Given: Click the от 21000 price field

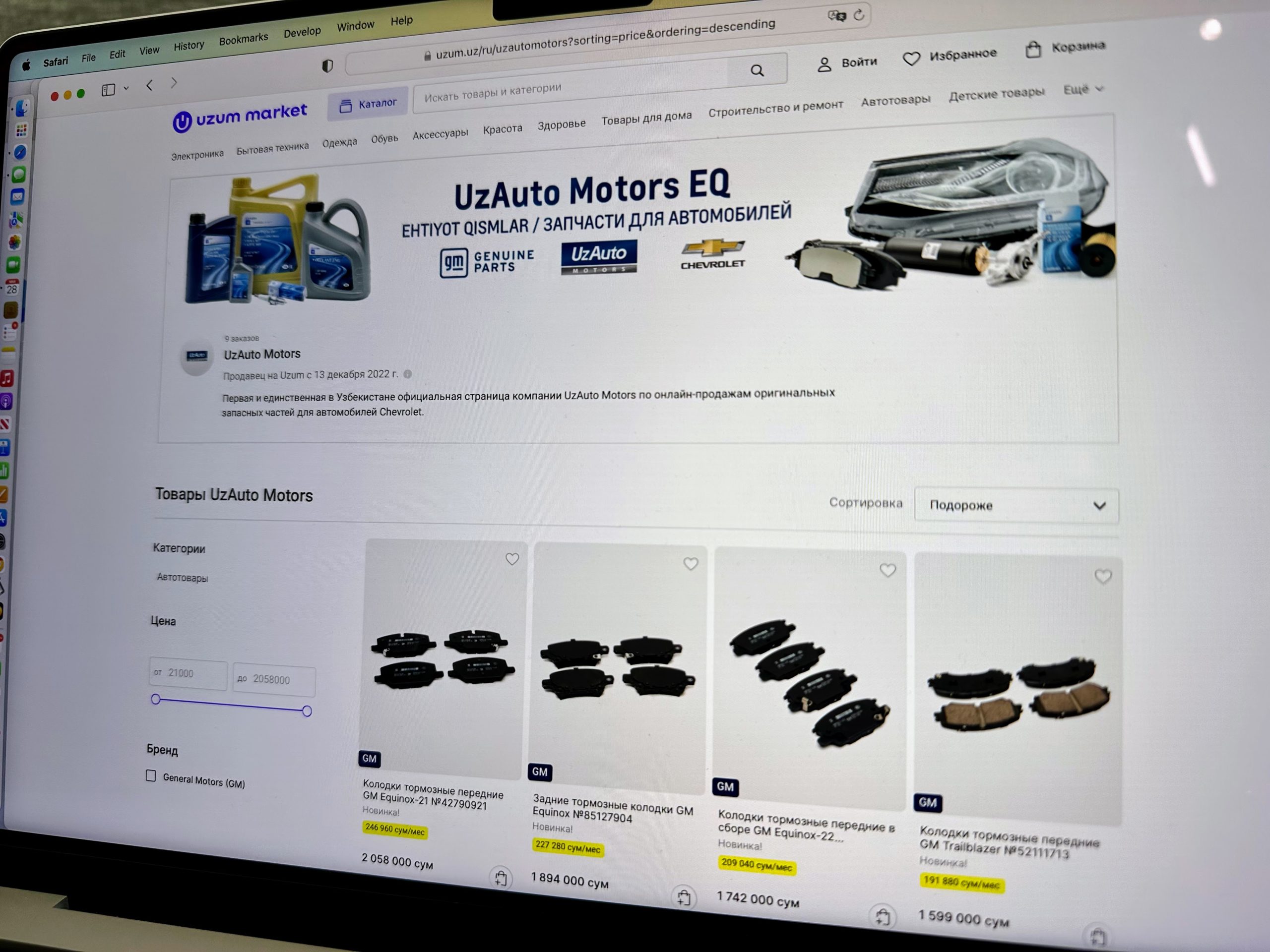Looking at the screenshot, I should (189, 674).
